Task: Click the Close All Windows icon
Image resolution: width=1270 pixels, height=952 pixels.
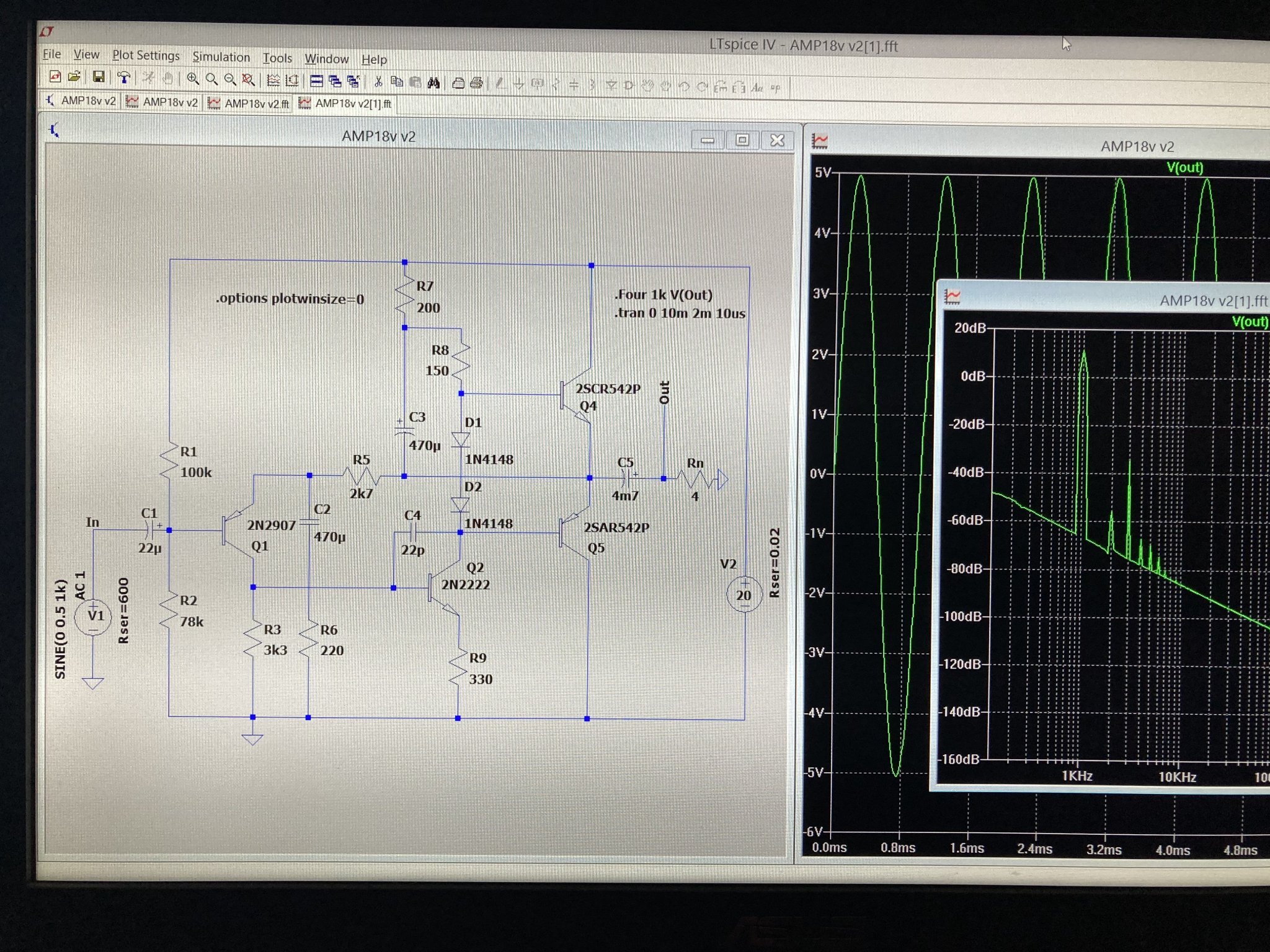Action: point(353,81)
